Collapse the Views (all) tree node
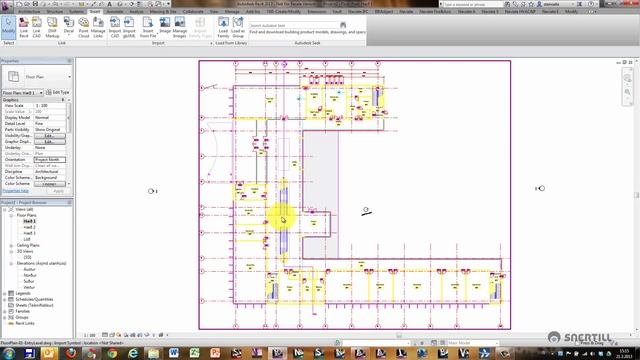 coord(5,209)
